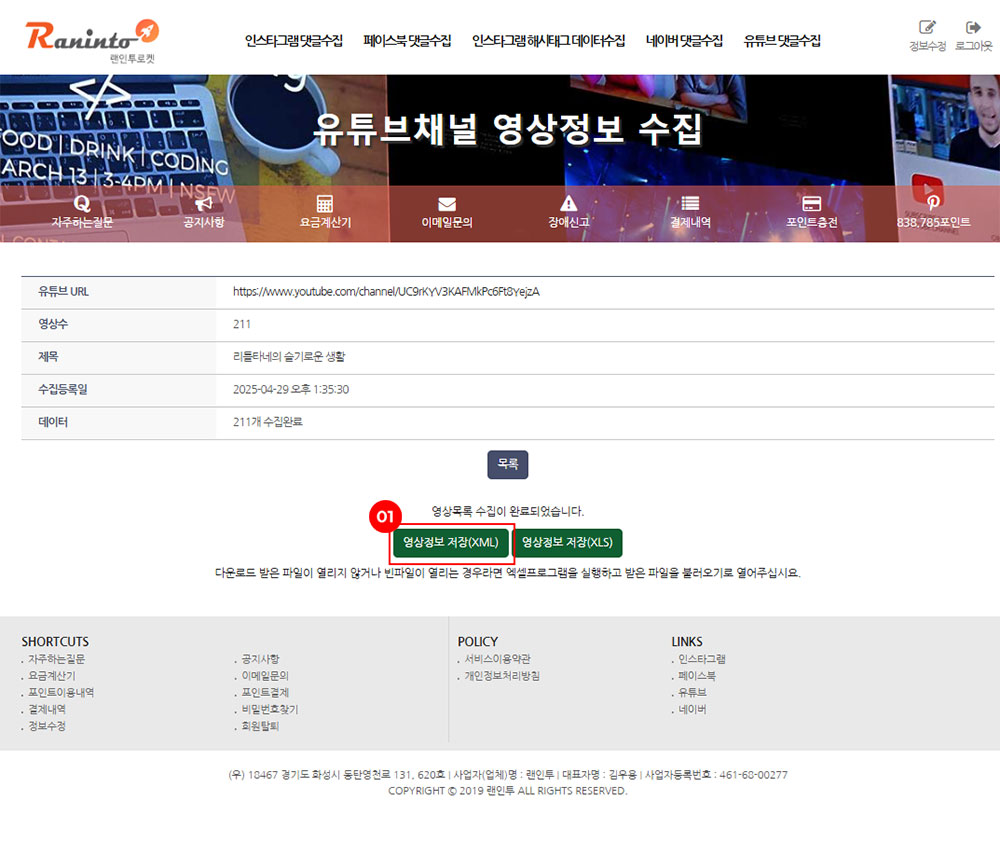1000x842 pixels.
Task: Go to 인스타그램 댓글수집 menu
Action: pos(293,41)
